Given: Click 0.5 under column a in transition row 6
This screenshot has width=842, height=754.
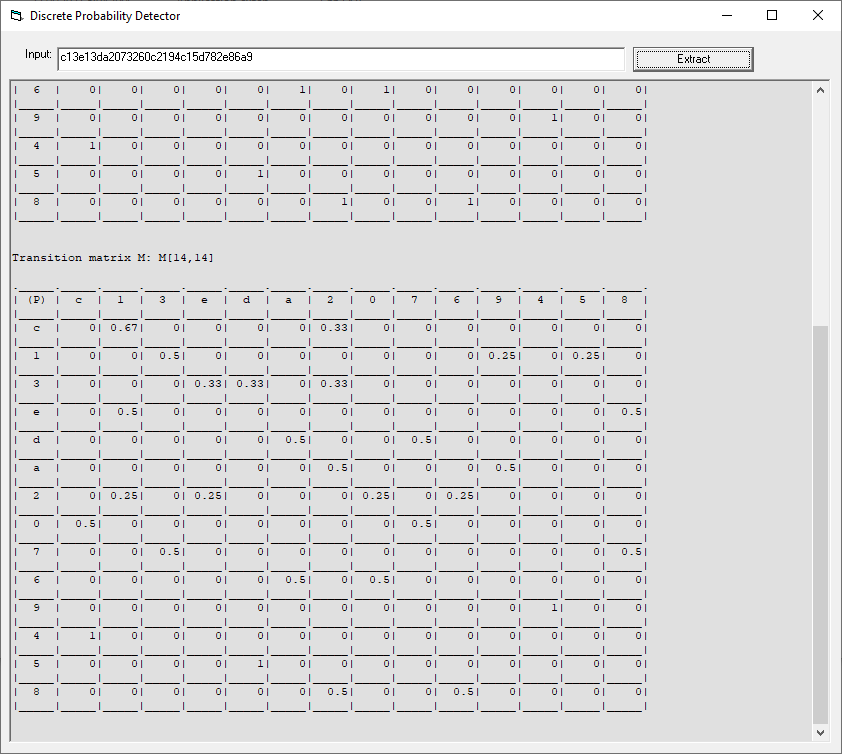Looking at the screenshot, I should (x=295, y=579).
